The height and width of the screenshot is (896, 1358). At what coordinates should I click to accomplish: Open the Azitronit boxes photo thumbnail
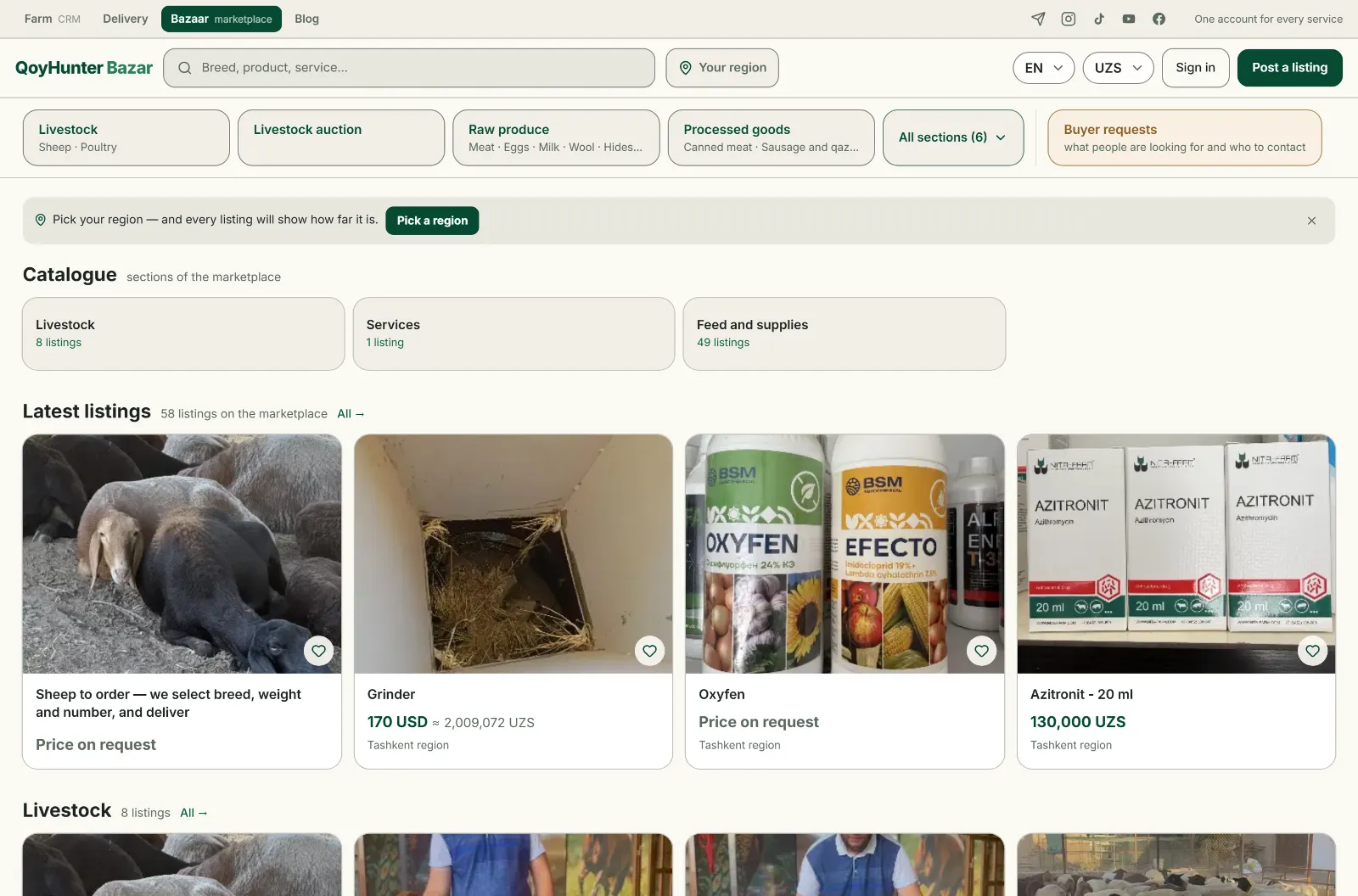point(1176,554)
